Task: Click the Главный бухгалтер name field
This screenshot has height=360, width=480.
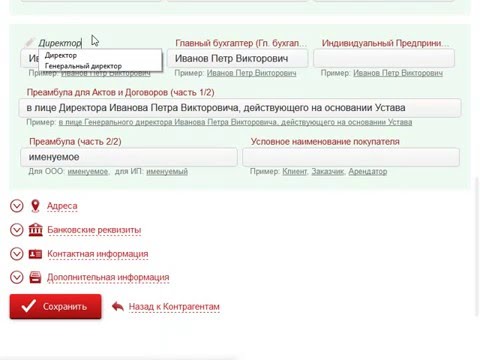Action: coord(237,59)
